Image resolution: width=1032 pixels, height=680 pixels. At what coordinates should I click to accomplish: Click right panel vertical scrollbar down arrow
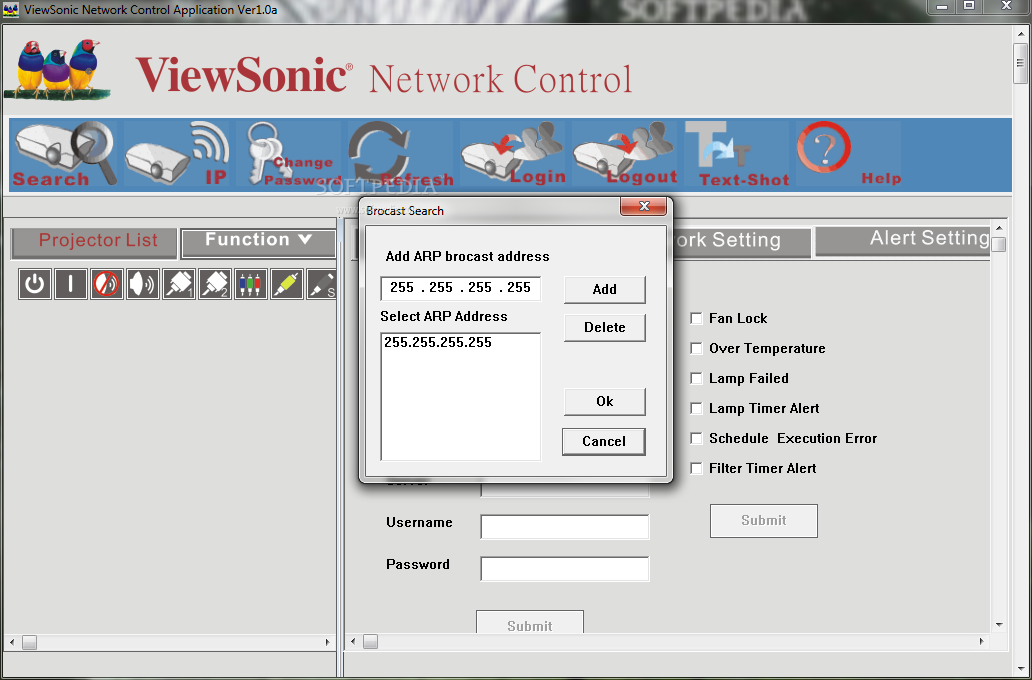[999, 625]
